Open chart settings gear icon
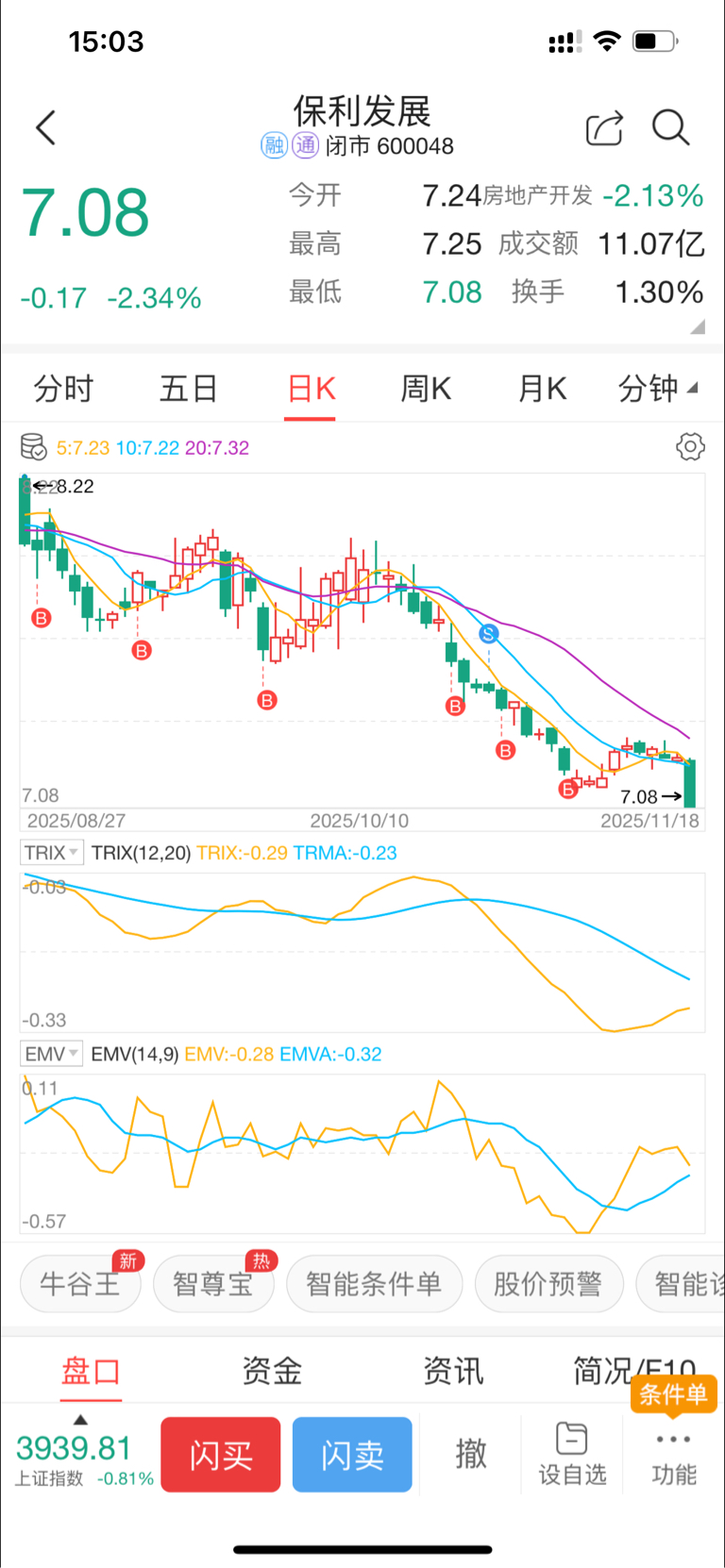 (690, 446)
